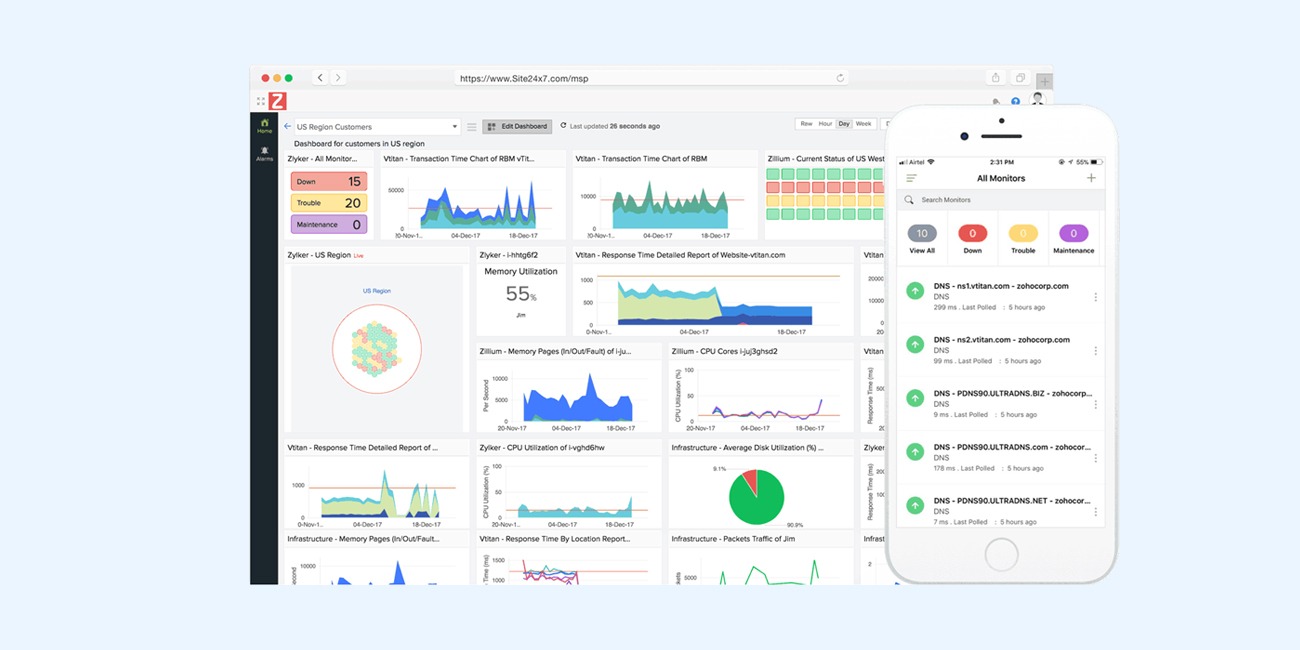Tap the plus icon to add a monitor
This screenshot has width=1300, height=650.
click(1091, 178)
